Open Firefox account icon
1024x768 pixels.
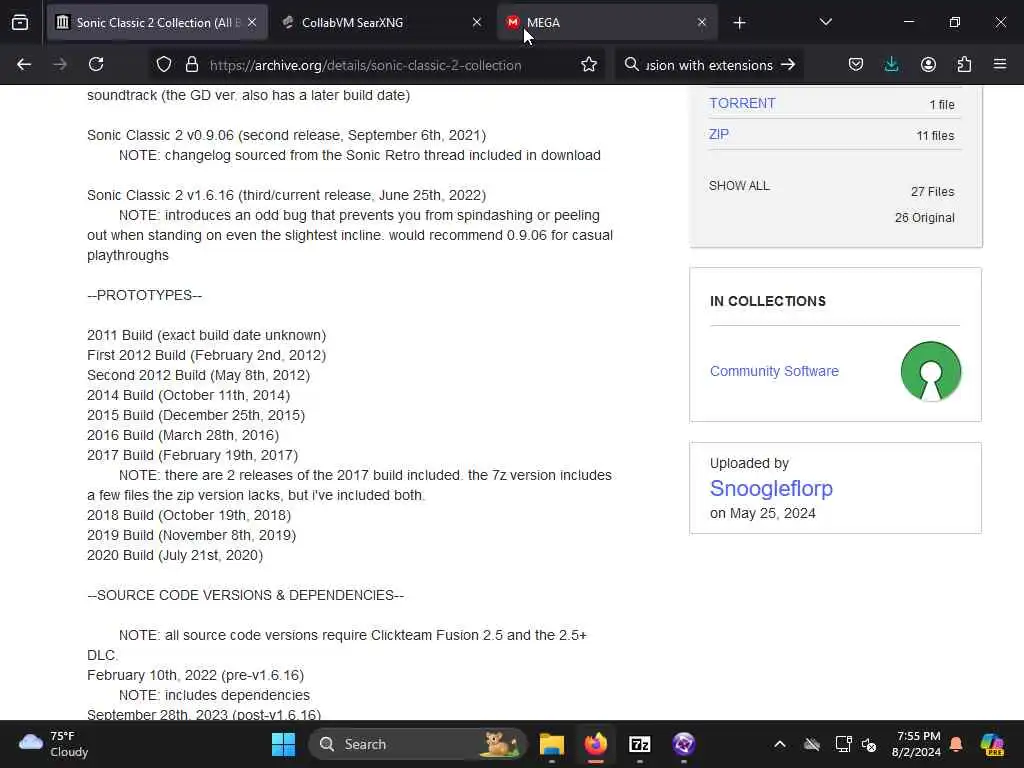[x=928, y=65]
